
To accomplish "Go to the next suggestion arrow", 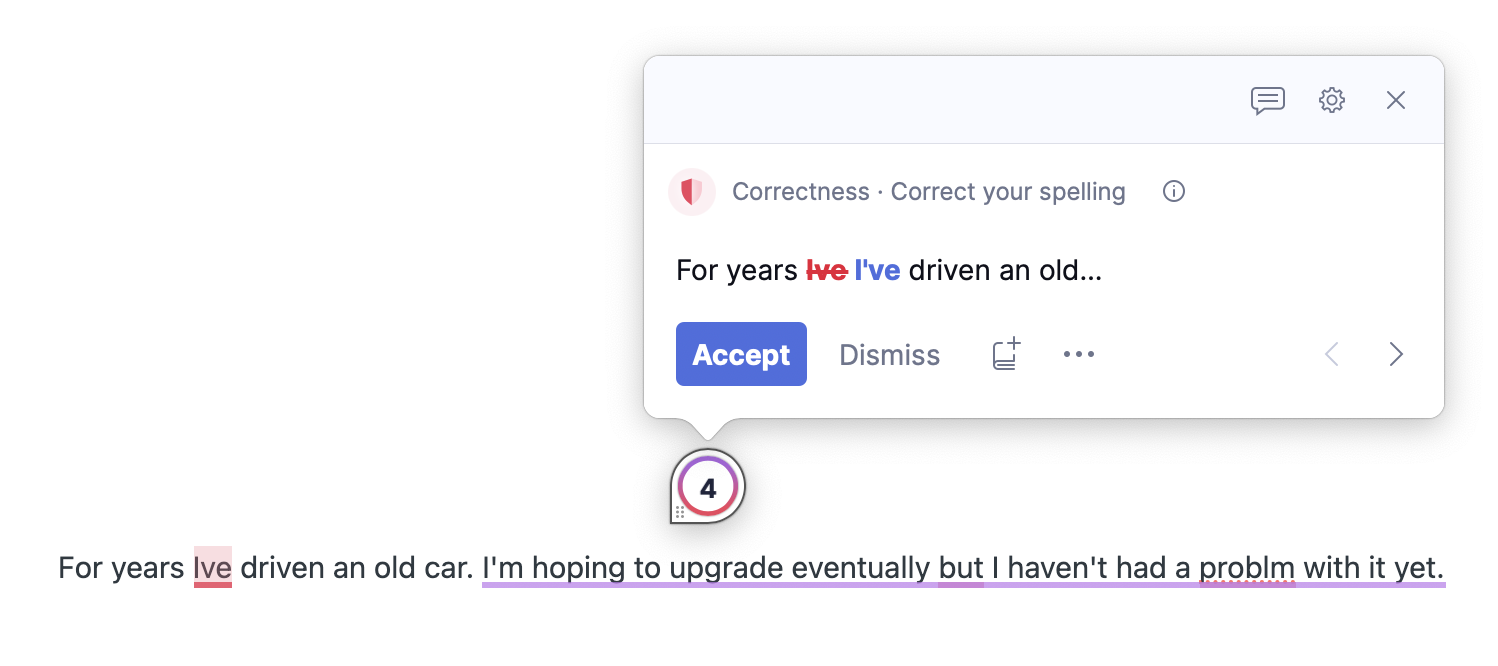I will tap(1396, 354).
